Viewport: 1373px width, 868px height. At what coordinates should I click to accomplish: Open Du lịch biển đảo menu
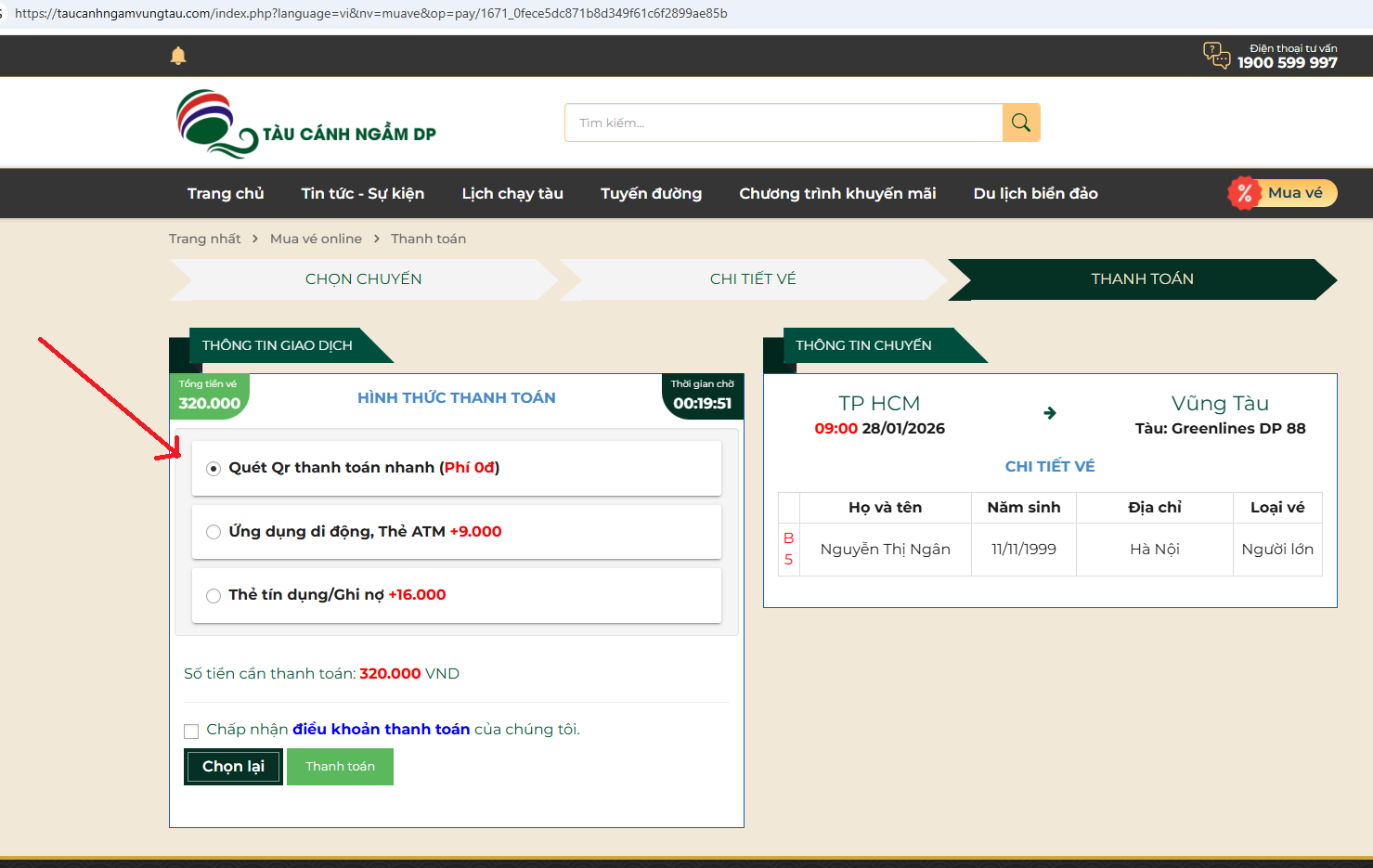click(x=1035, y=193)
